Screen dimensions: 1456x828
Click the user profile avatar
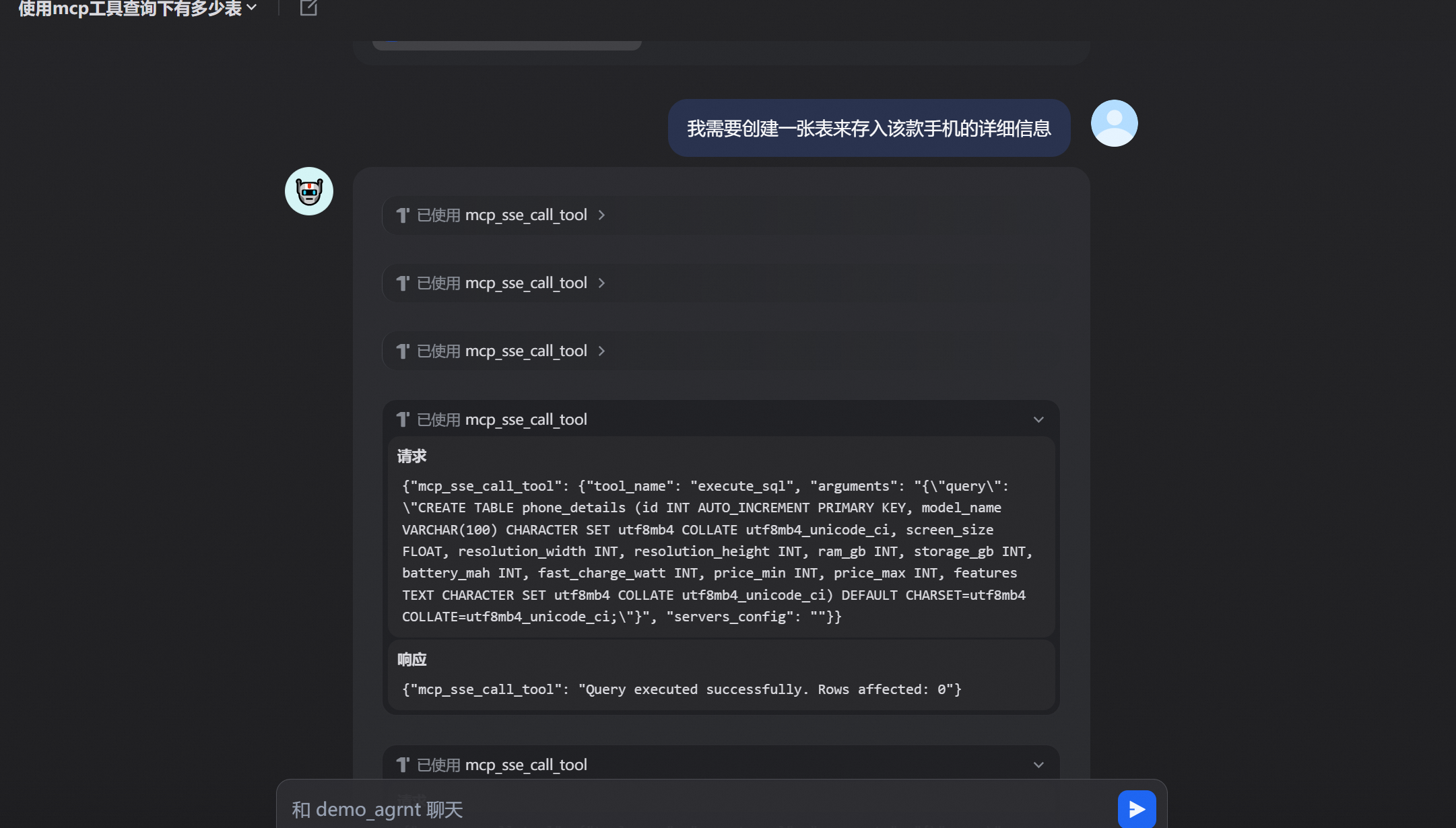coord(1114,123)
